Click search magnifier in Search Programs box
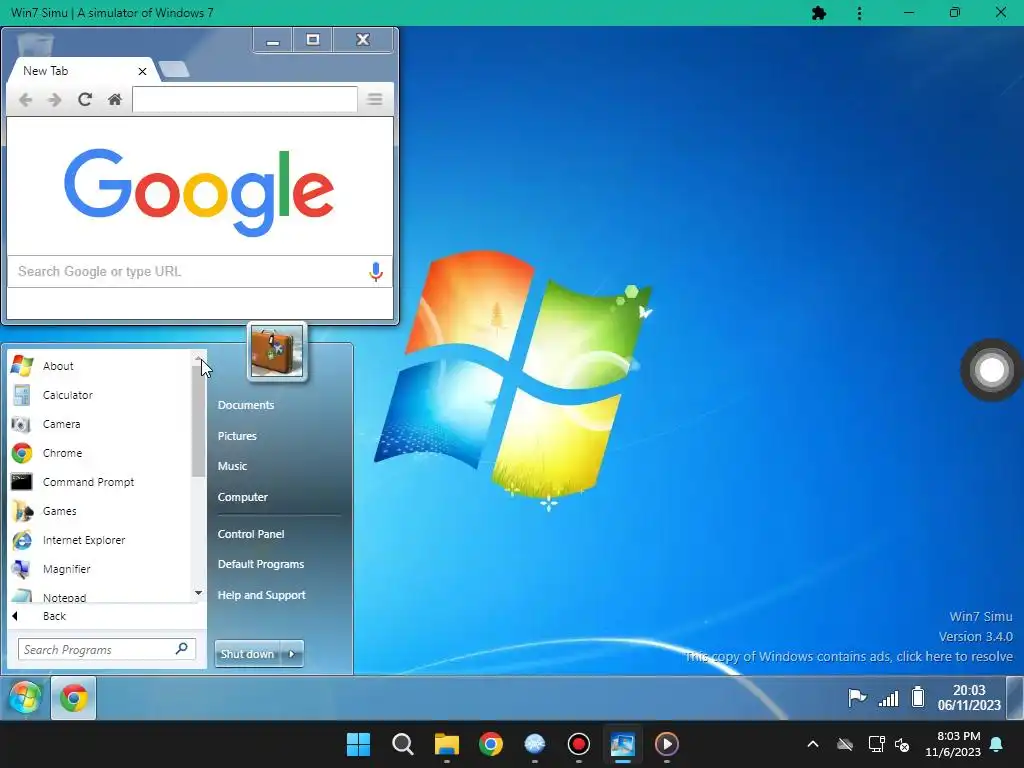The height and width of the screenshot is (768, 1024). (182, 648)
